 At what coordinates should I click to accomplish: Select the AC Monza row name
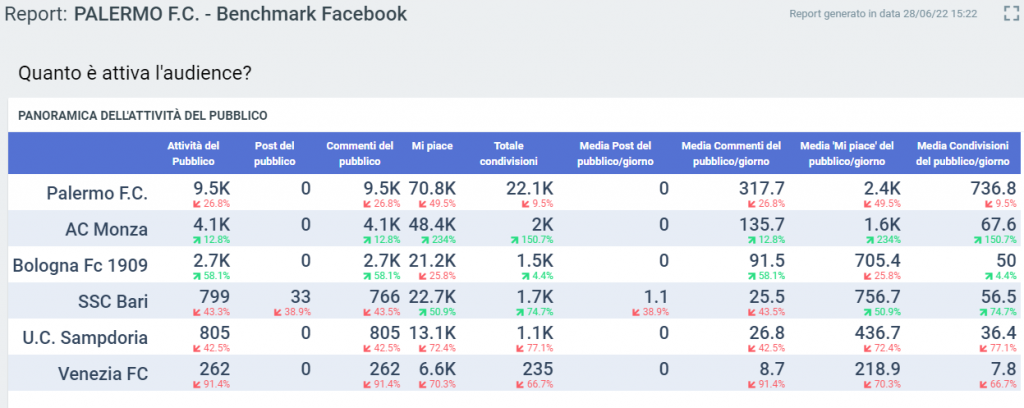click(106, 229)
